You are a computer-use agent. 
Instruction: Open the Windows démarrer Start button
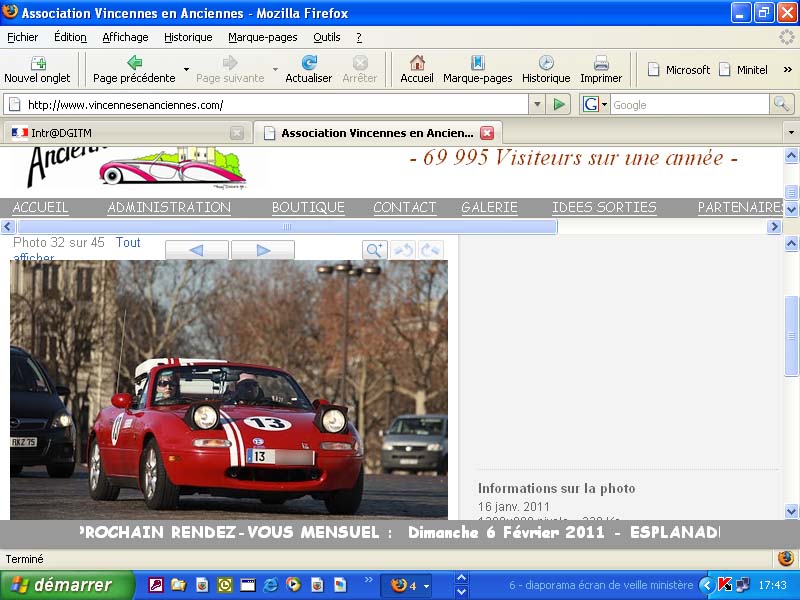67,585
